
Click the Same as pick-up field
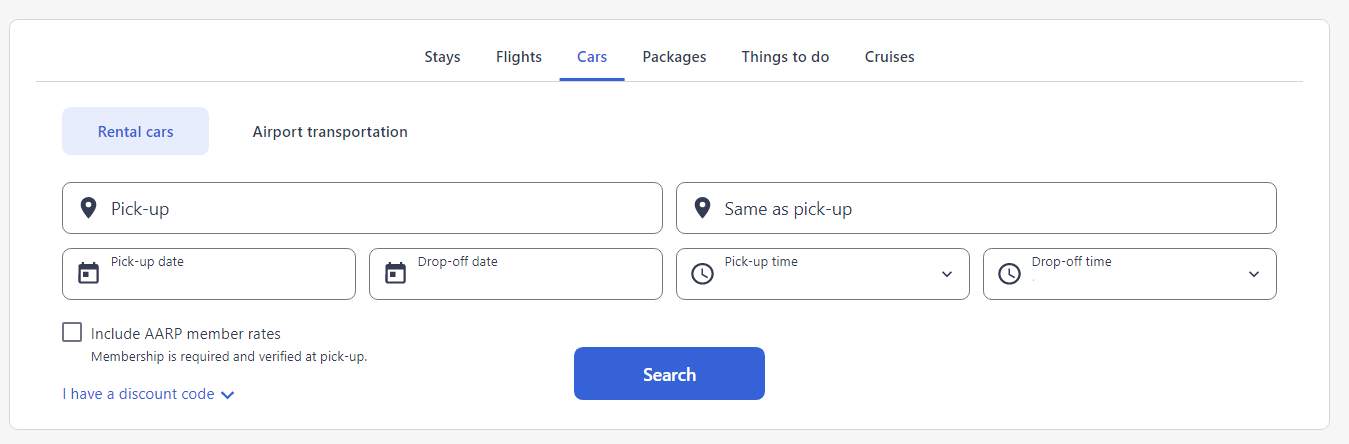click(990, 209)
